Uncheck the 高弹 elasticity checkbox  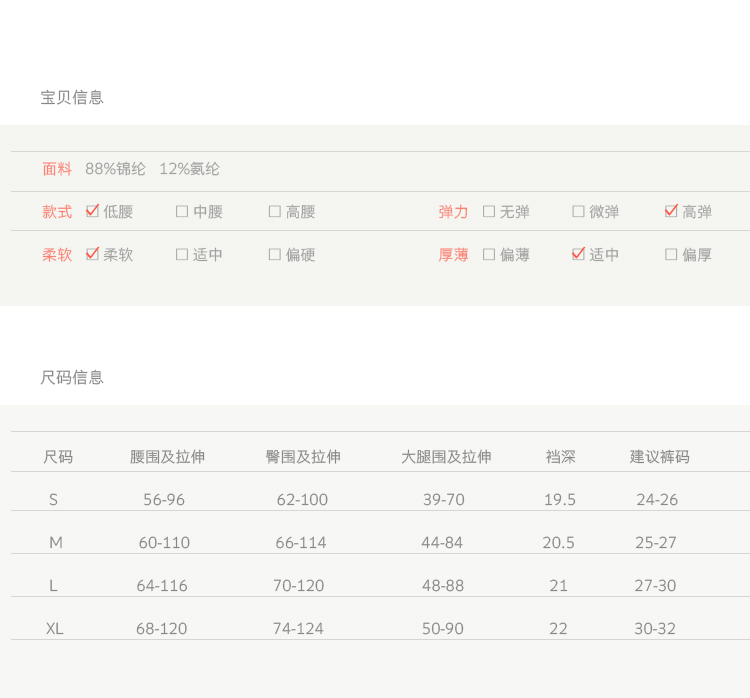click(x=671, y=212)
